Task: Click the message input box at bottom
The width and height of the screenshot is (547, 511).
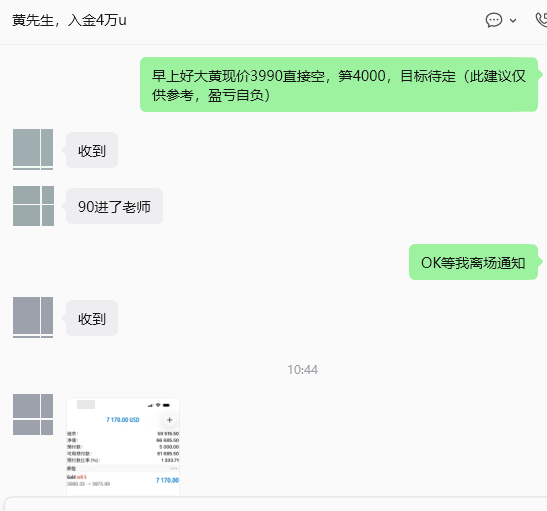Action: coord(275,504)
